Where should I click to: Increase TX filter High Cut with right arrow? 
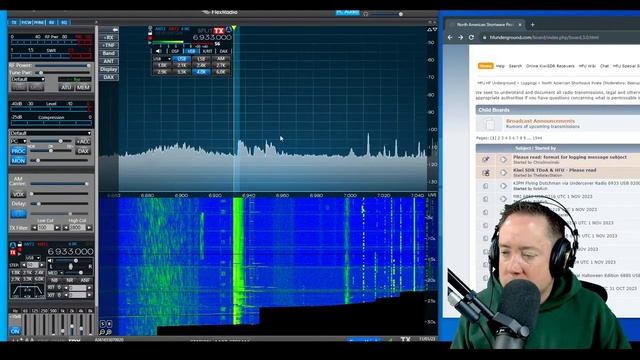pyautogui.click(x=89, y=228)
